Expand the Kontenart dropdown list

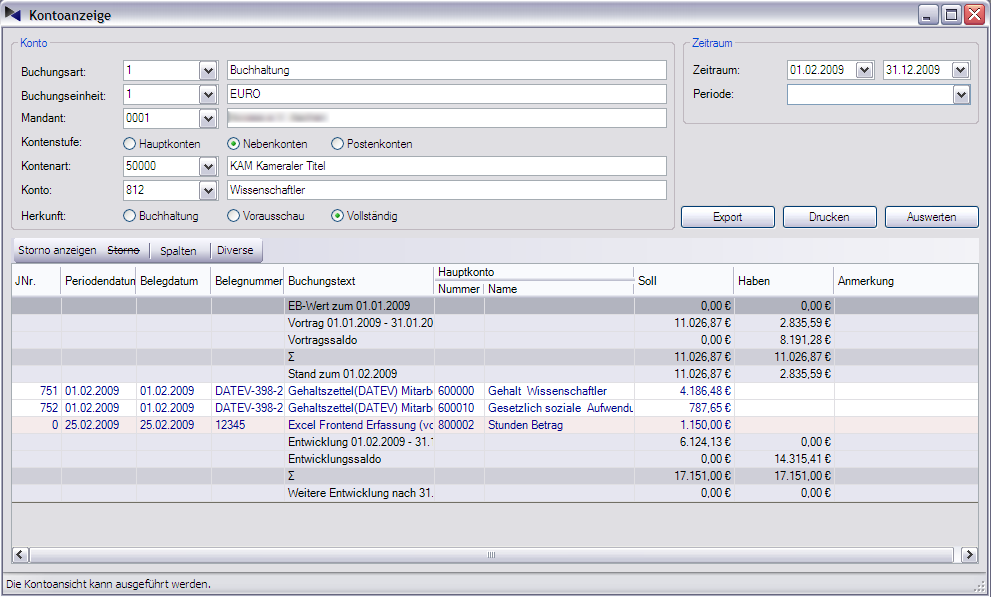click(x=208, y=166)
